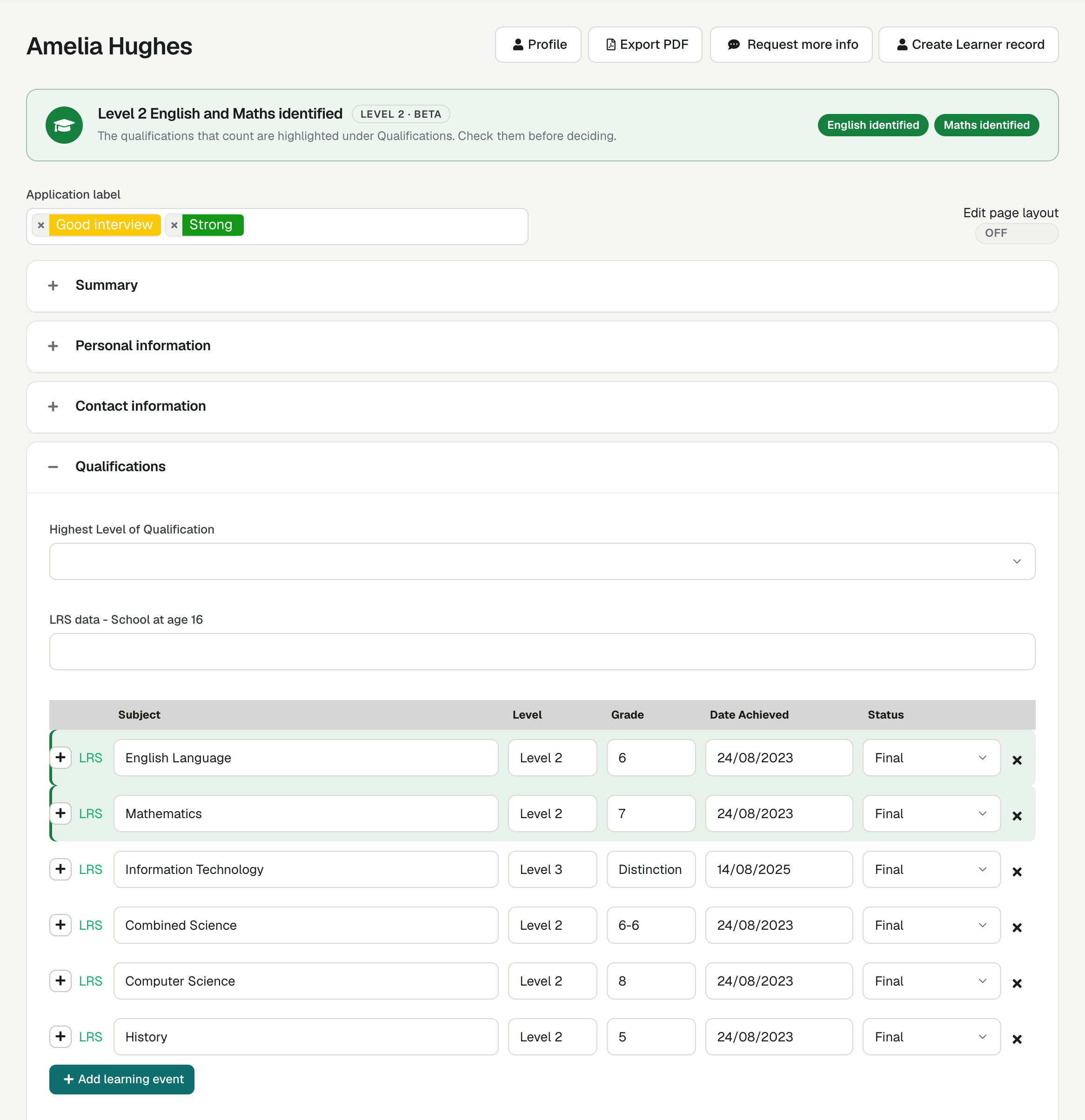The height and width of the screenshot is (1120, 1085).
Task: Click Create Learner record button
Action: 968,45
